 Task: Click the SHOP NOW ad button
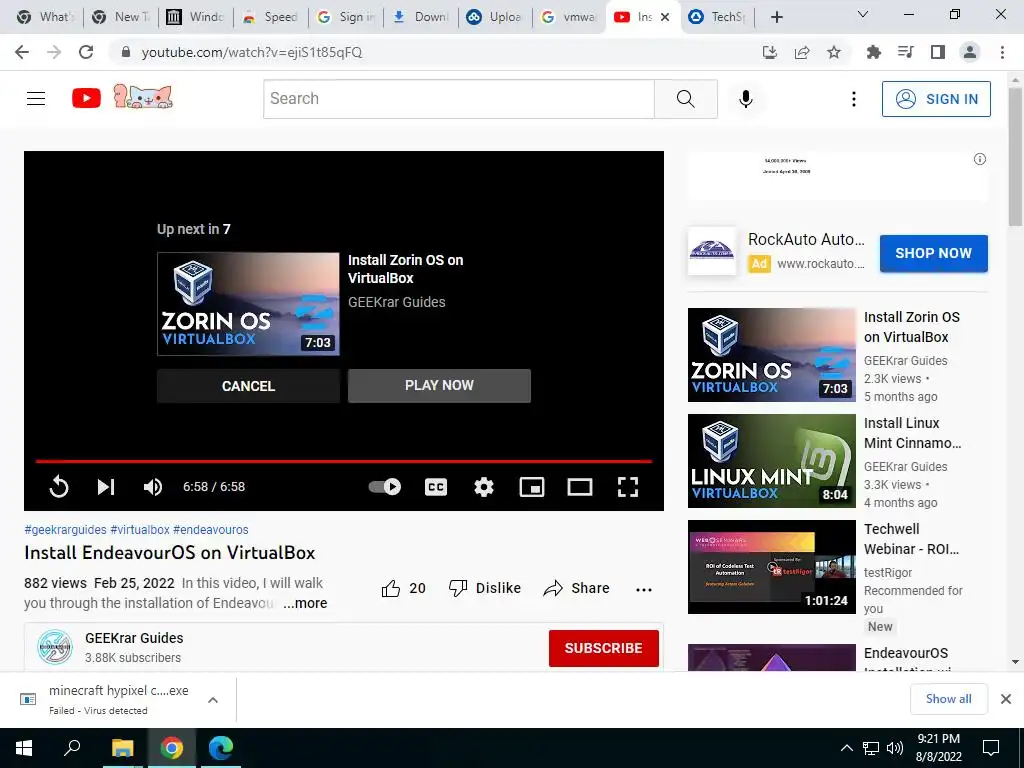933,253
